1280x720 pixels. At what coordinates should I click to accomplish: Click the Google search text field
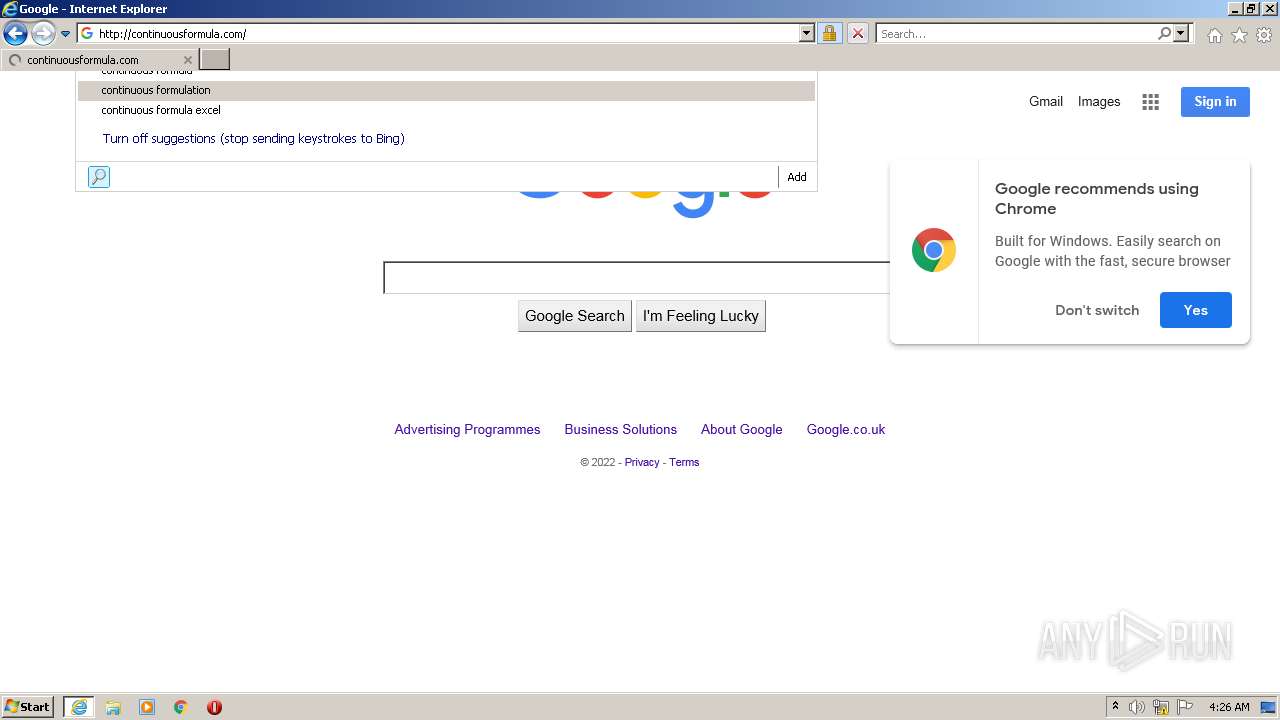click(x=636, y=278)
